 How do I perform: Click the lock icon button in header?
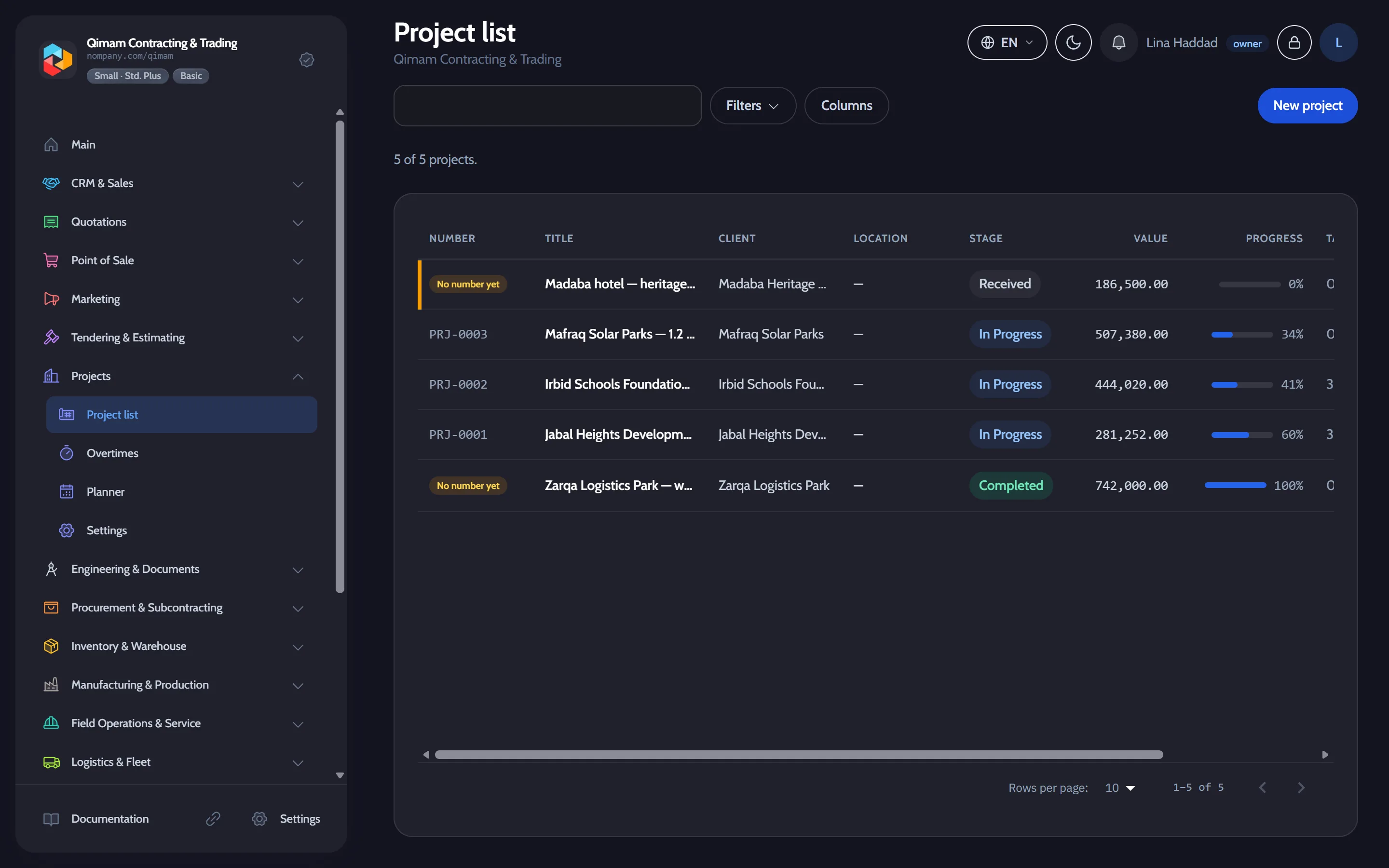[x=1294, y=42]
